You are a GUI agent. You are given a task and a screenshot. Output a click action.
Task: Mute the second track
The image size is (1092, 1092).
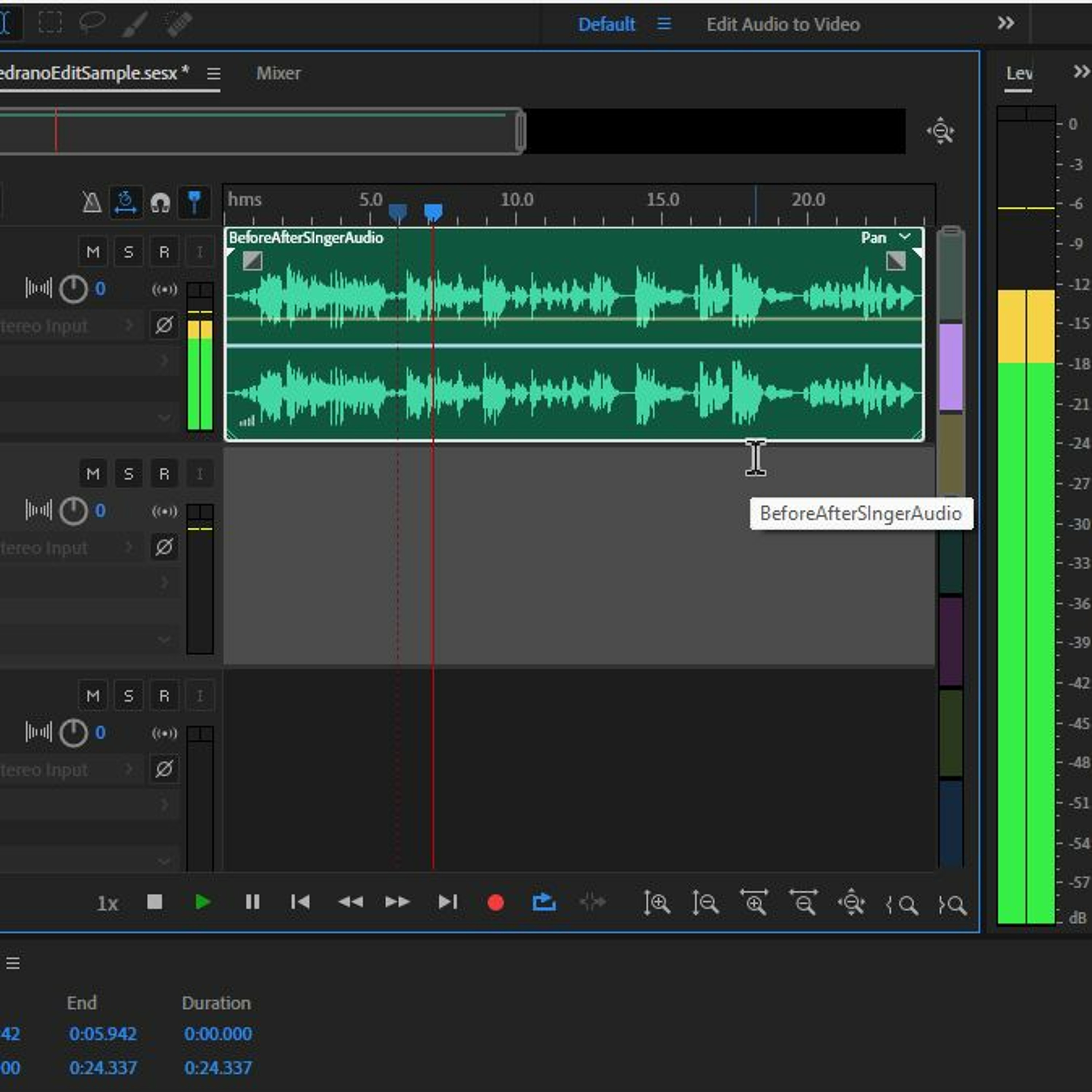click(93, 474)
